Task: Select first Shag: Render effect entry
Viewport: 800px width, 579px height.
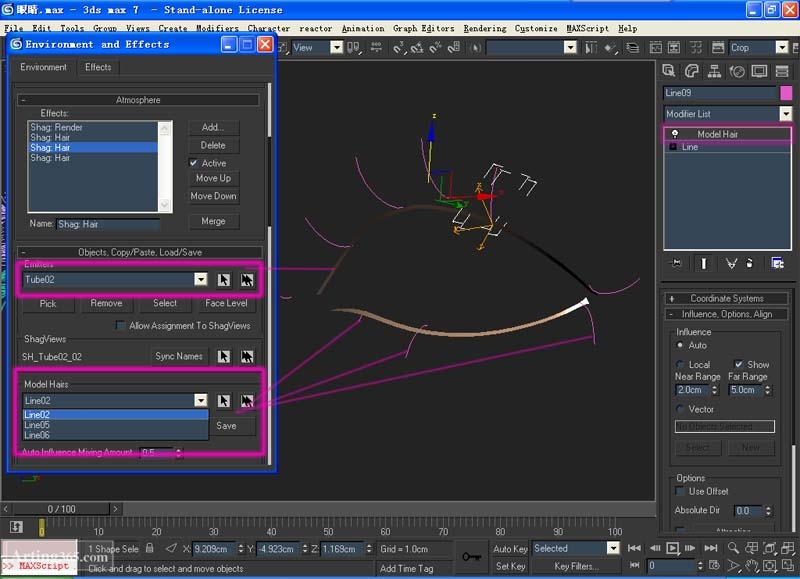Action: tap(93, 128)
